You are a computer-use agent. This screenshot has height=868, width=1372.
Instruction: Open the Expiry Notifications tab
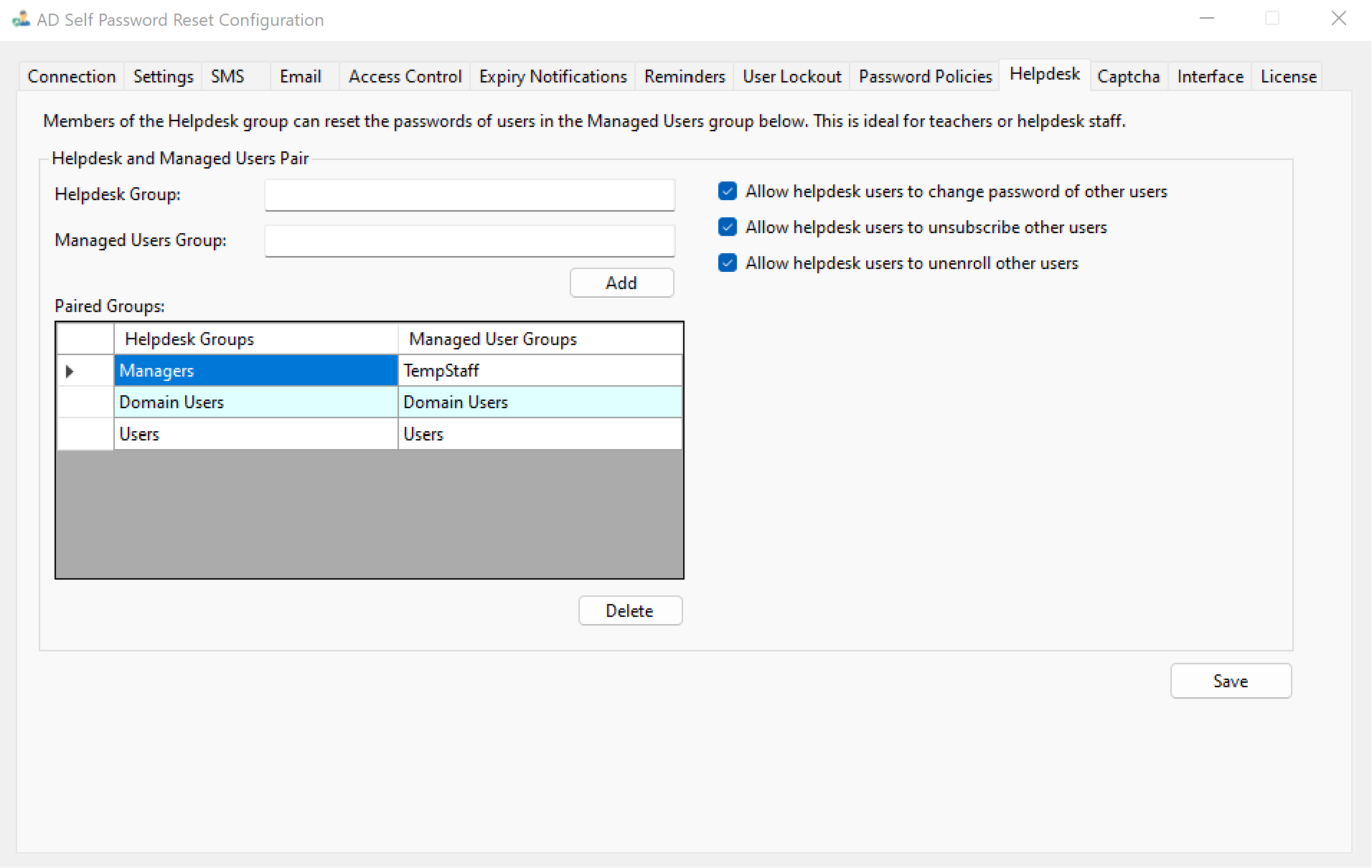(x=553, y=76)
